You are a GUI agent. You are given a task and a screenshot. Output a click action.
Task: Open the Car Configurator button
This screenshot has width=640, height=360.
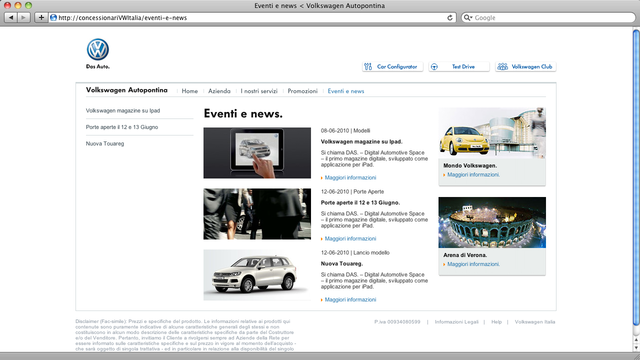pyautogui.click(x=393, y=67)
